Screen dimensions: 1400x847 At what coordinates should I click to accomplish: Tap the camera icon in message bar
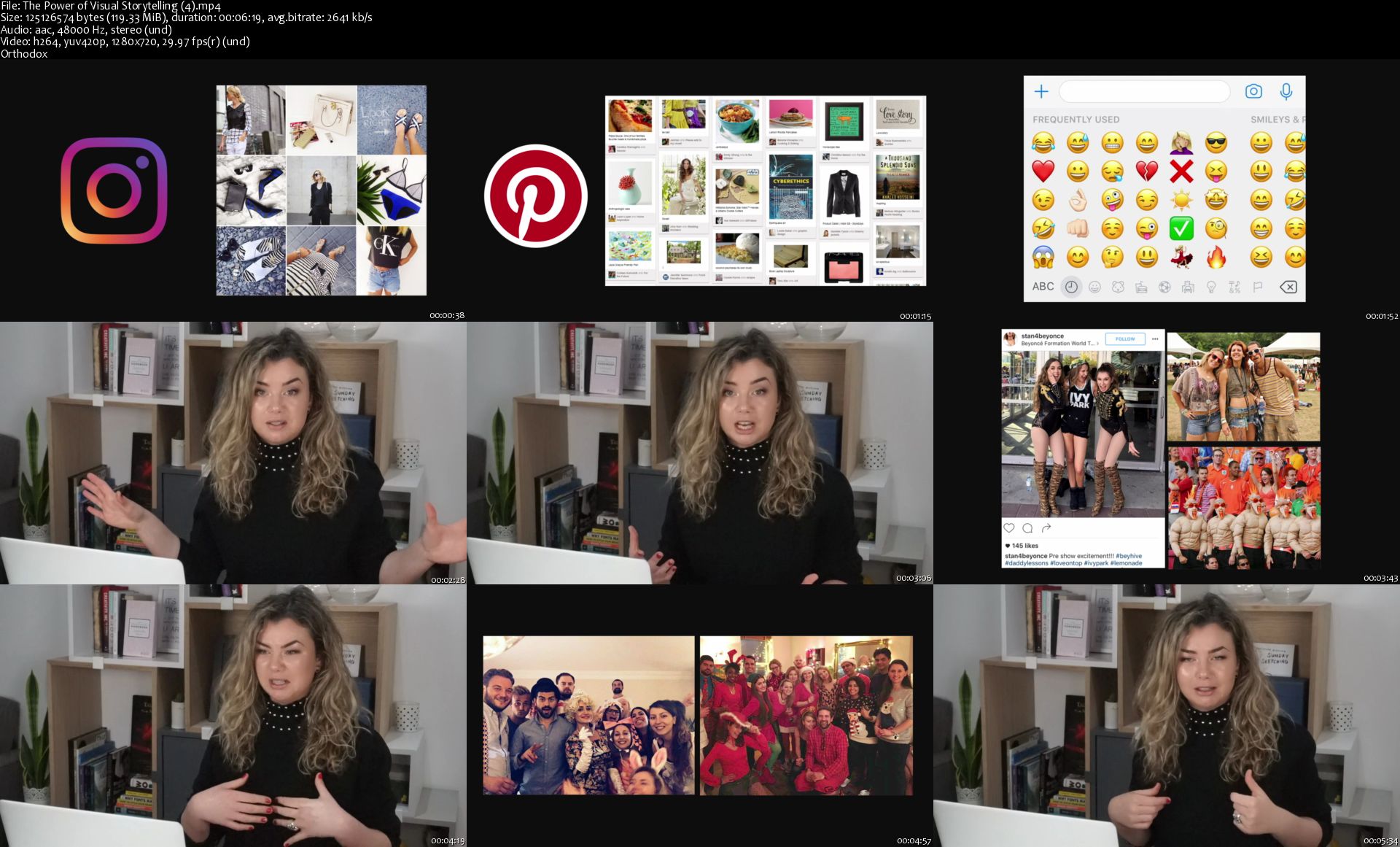(x=1253, y=91)
